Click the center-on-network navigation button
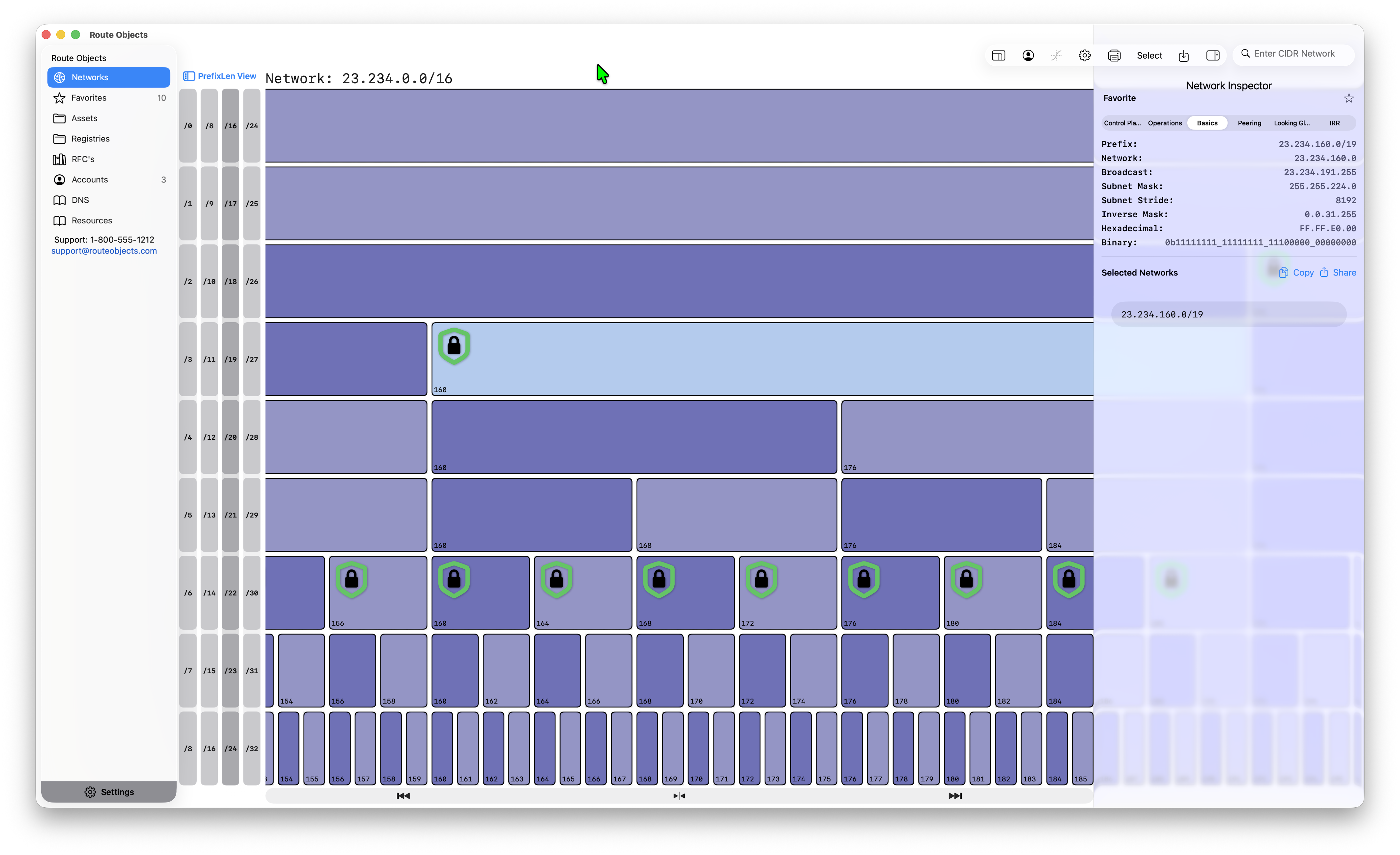The height and width of the screenshot is (855, 1400). pyautogui.click(x=679, y=795)
